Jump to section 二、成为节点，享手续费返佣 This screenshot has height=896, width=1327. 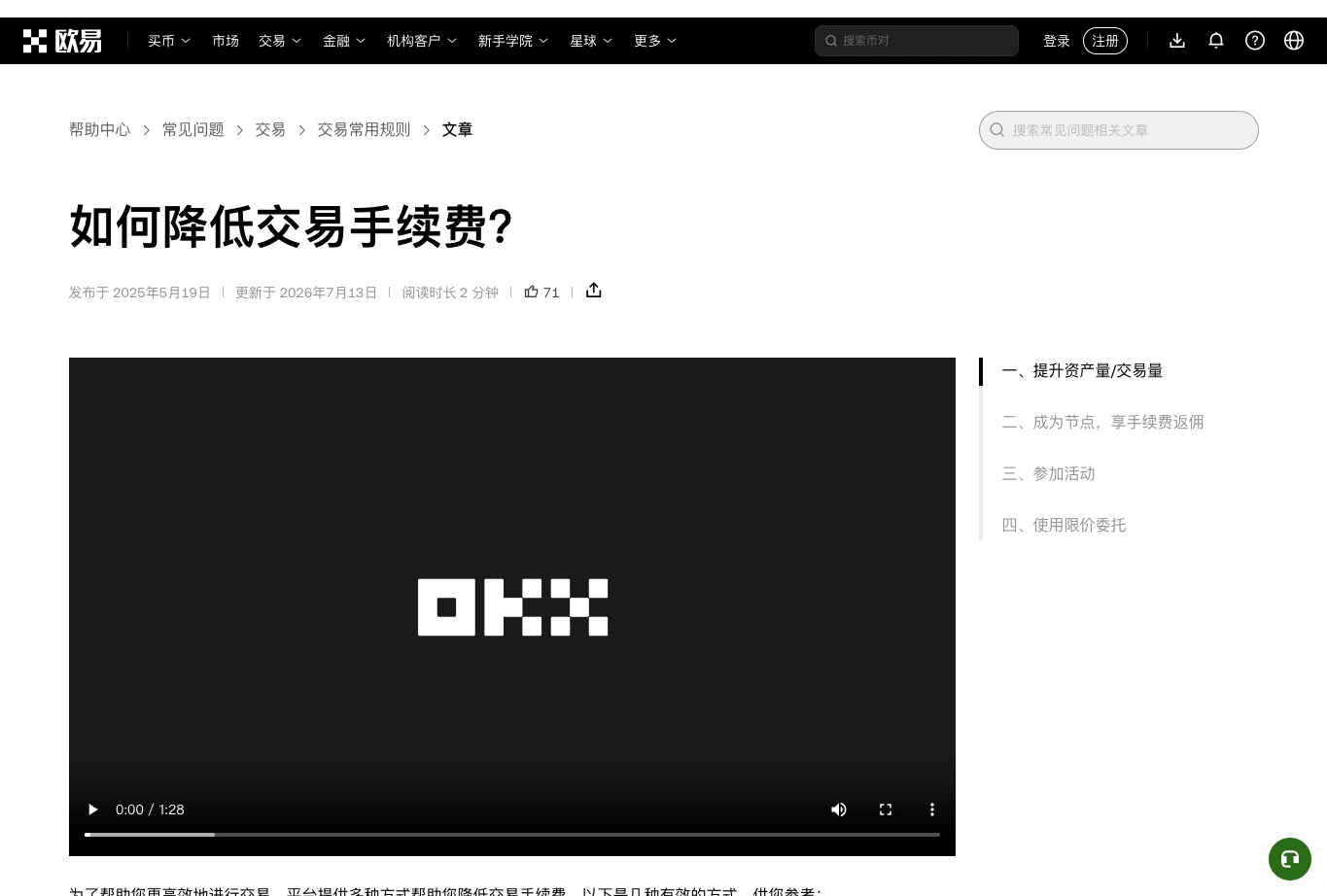pyautogui.click(x=1102, y=423)
